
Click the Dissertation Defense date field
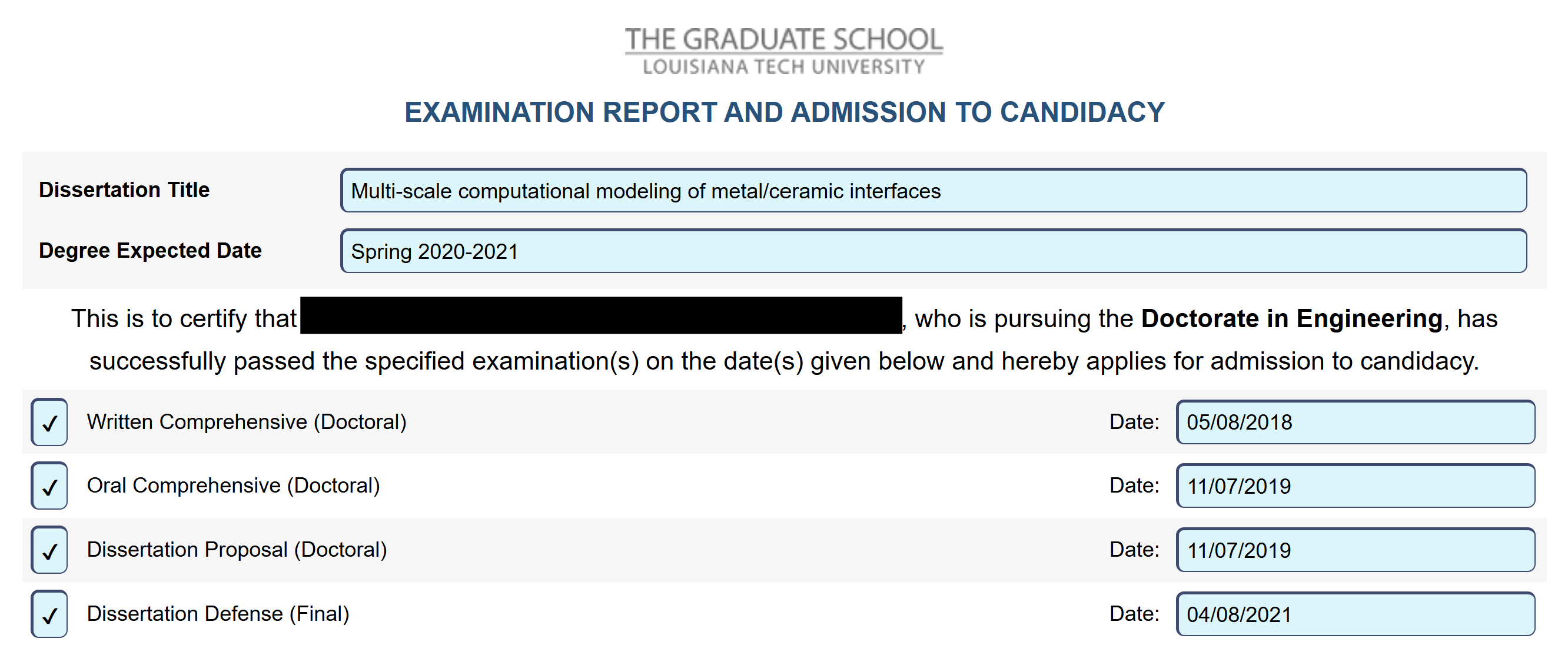[x=1355, y=614]
